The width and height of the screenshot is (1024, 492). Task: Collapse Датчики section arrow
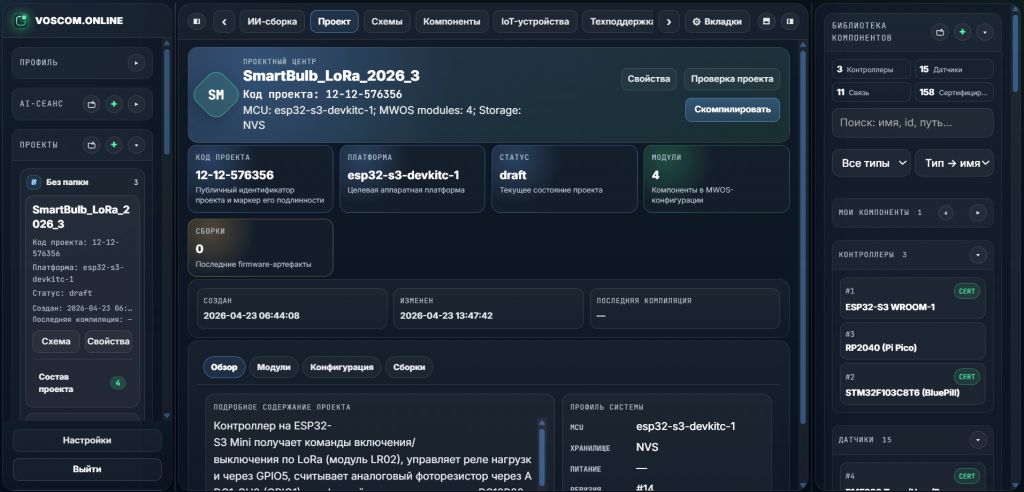point(977,440)
